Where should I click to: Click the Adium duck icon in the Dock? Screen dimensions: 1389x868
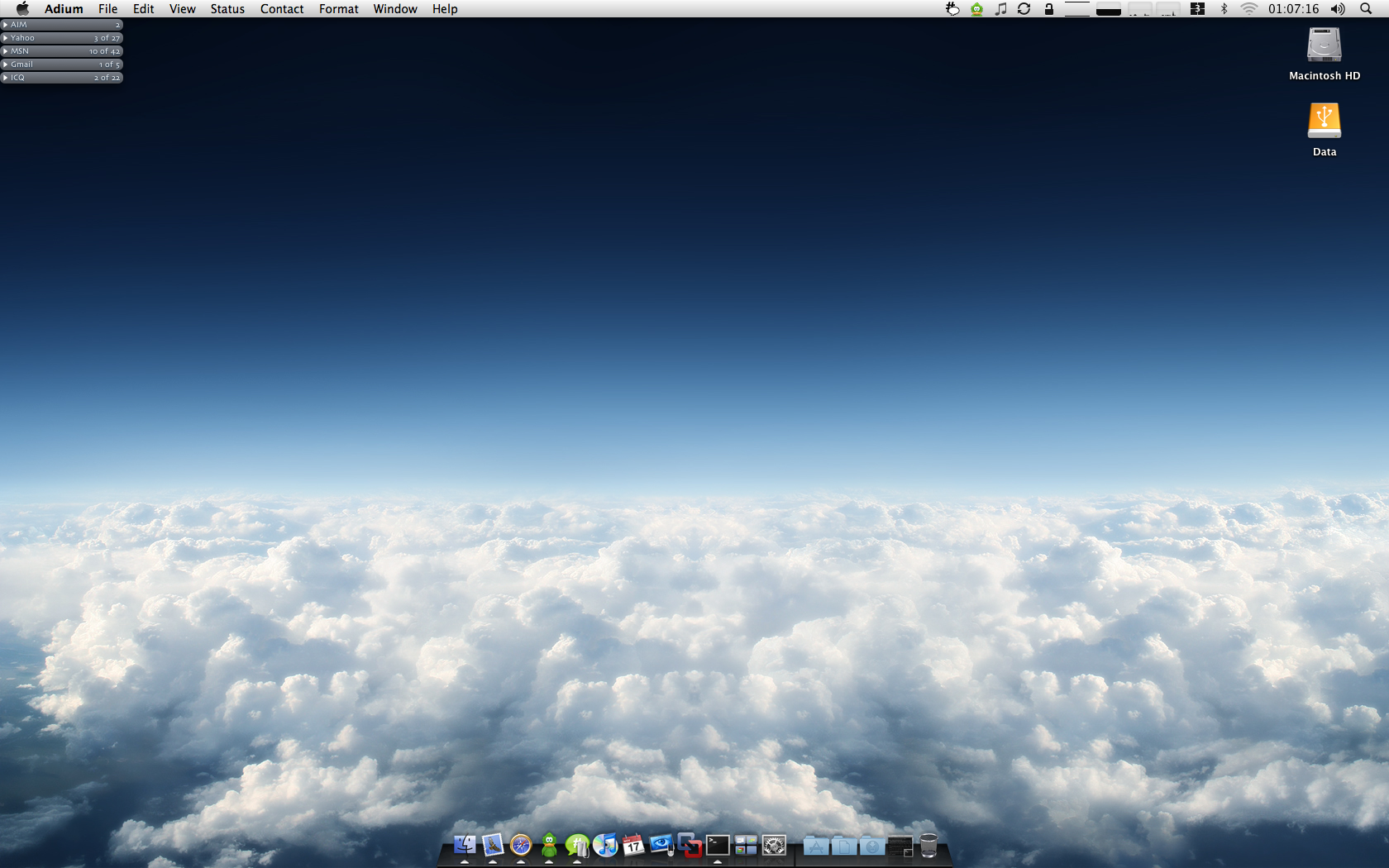click(x=549, y=845)
